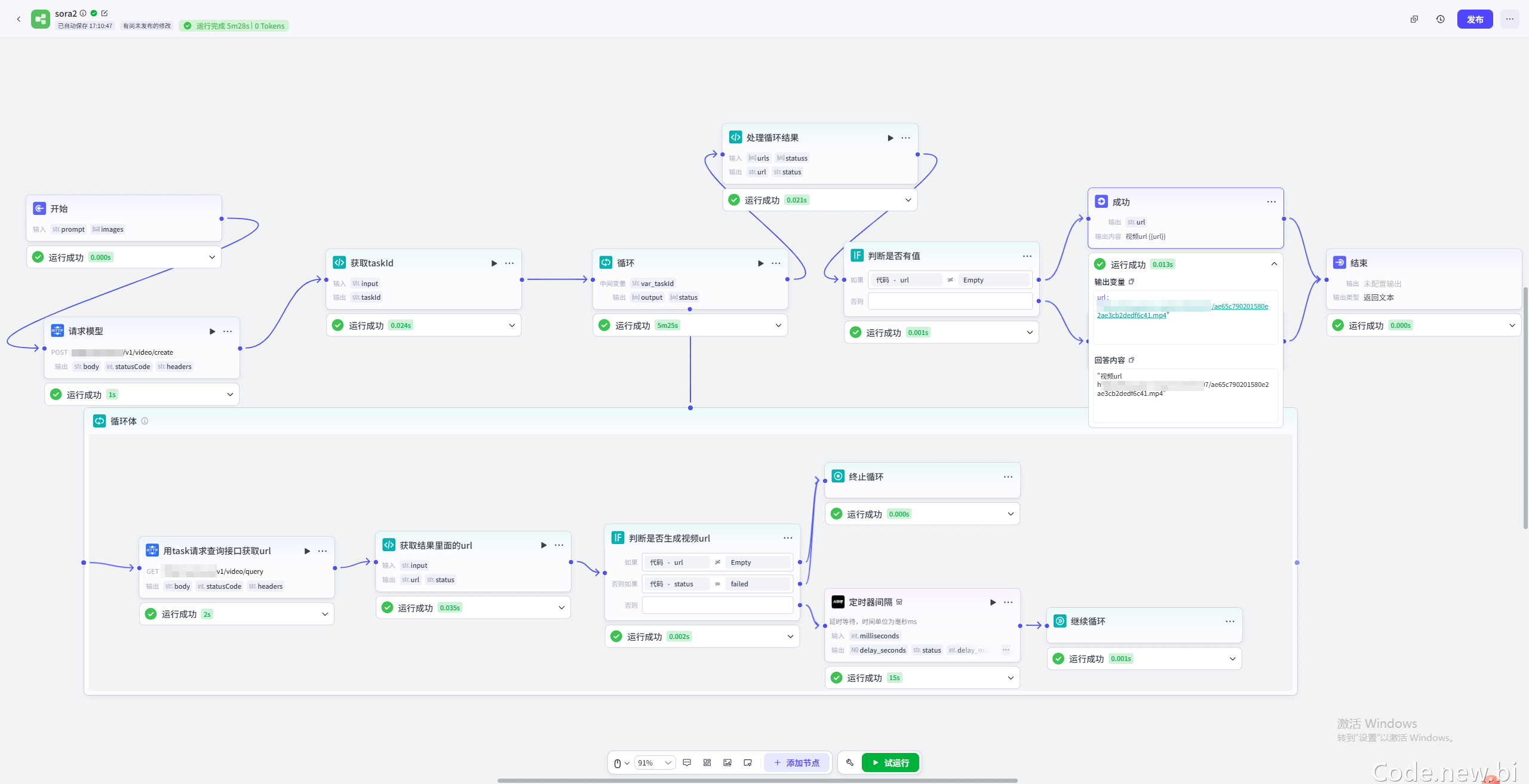Click 循环体 info icon
This screenshot has height=784, width=1529.
145,421
